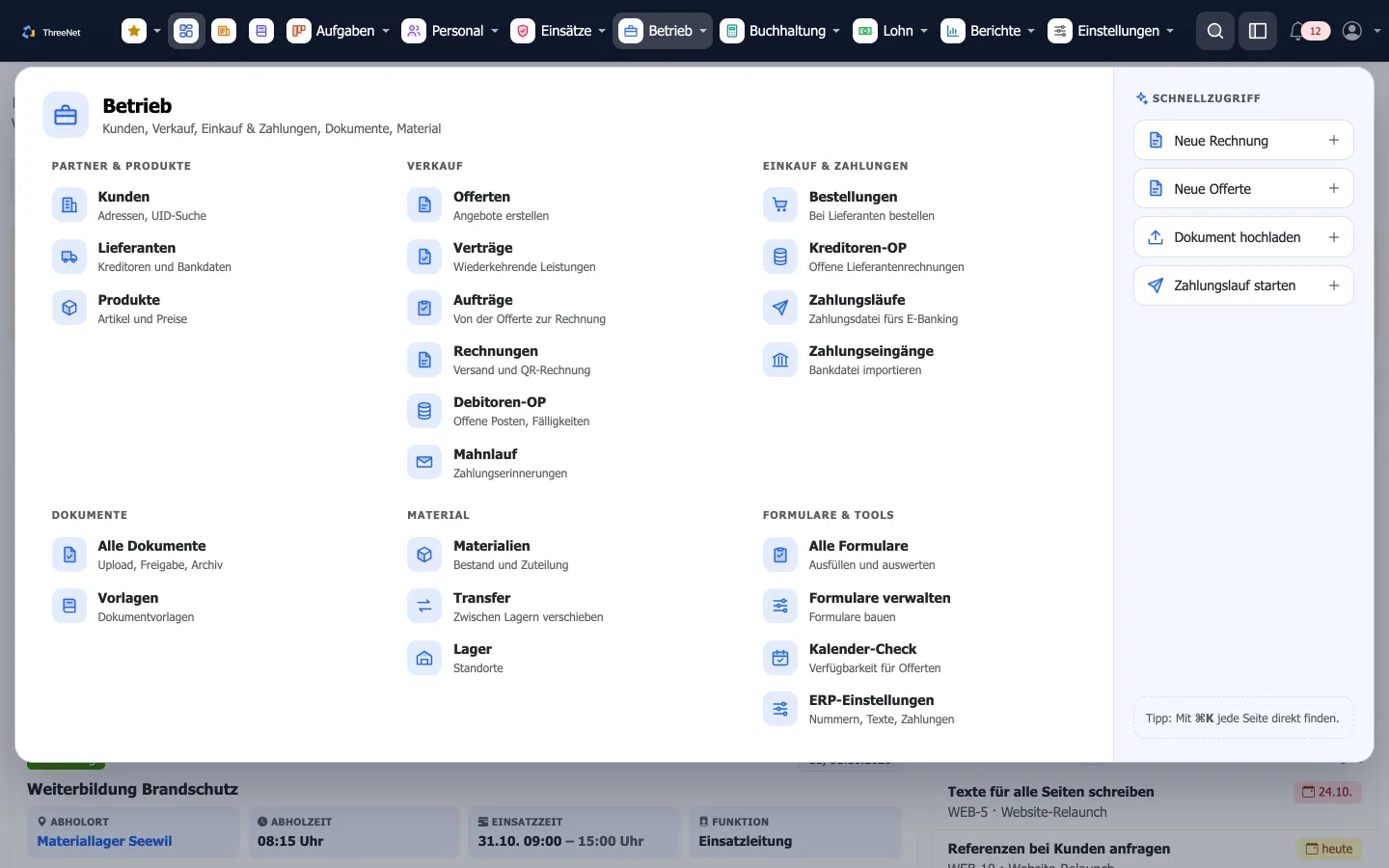Open the favorites star dropdown arrow

tap(157, 31)
